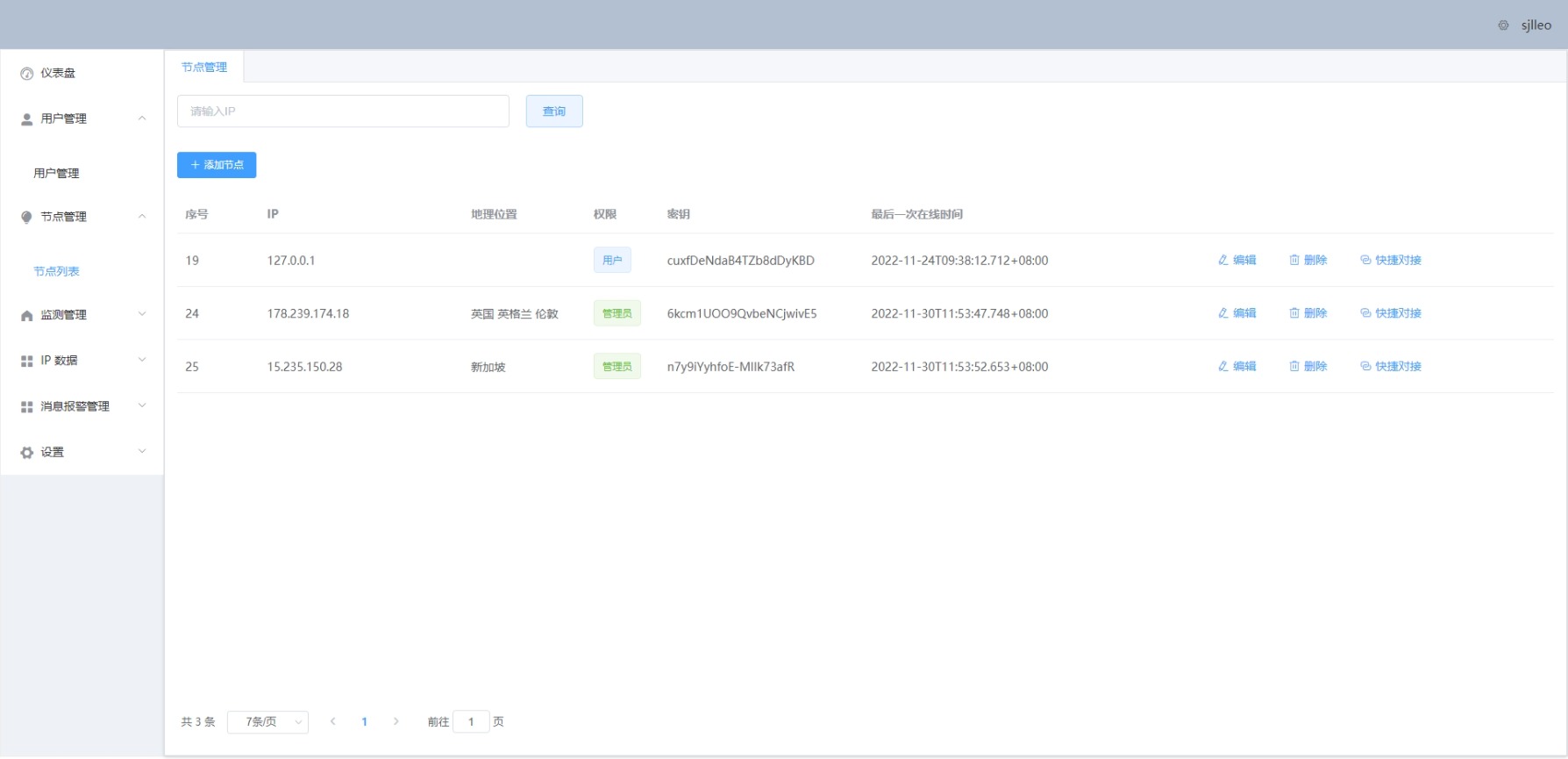
Task: Focus the 请输入IP search field
Action: [343, 111]
